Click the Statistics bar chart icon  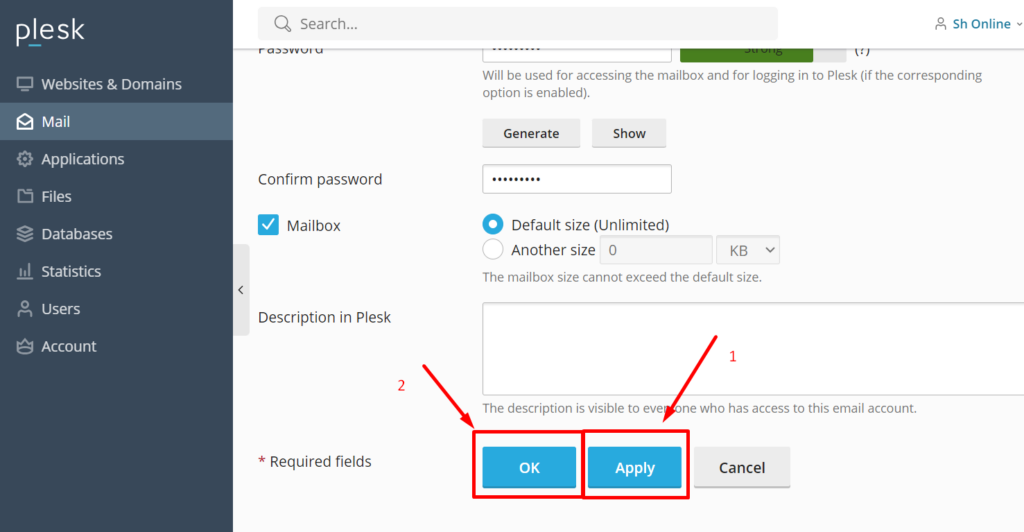pyautogui.click(x=25, y=271)
